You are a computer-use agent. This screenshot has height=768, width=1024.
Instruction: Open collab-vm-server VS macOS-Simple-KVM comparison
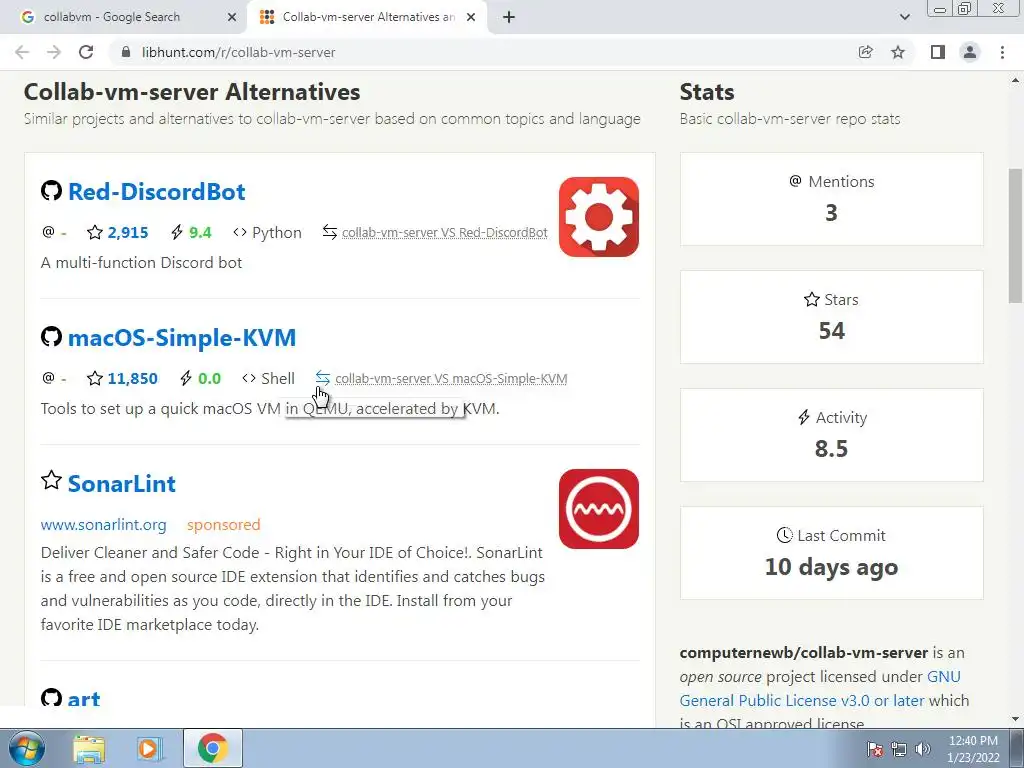click(x=451, y=378)
